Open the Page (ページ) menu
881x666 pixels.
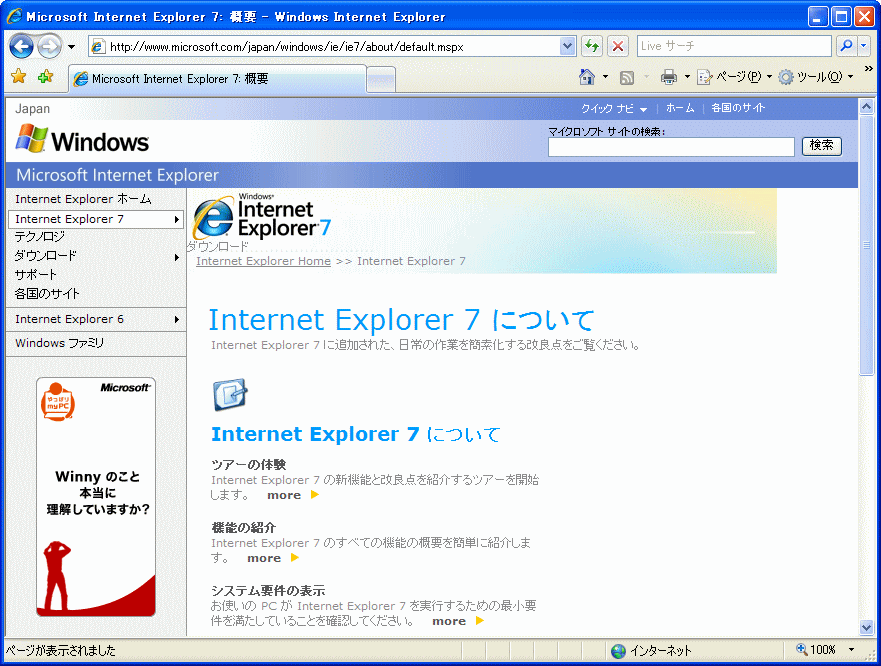[x=734, y=77]
